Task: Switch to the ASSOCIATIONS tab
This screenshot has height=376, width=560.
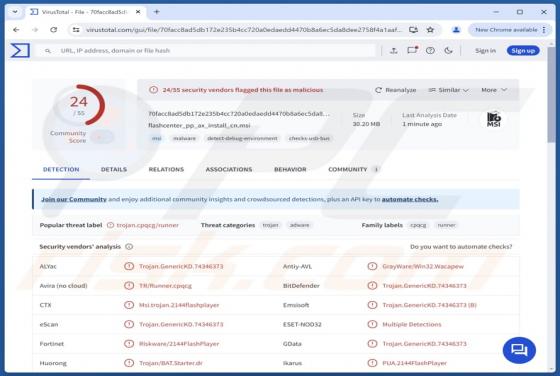Action: pos(229,169)
